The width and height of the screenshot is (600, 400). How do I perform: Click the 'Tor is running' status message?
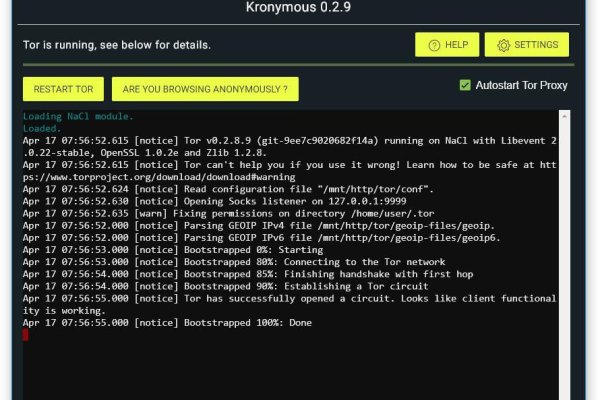(117, 45)
